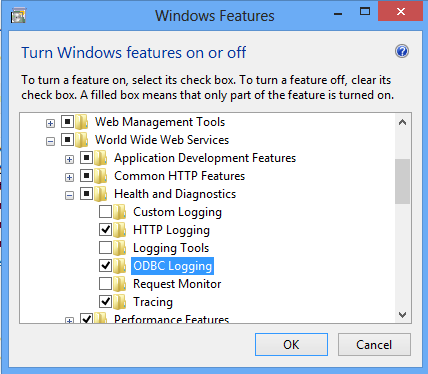Click the Windows Features title bar icon
The height and width of the screenshot is (374, 428).
[18, 16]
